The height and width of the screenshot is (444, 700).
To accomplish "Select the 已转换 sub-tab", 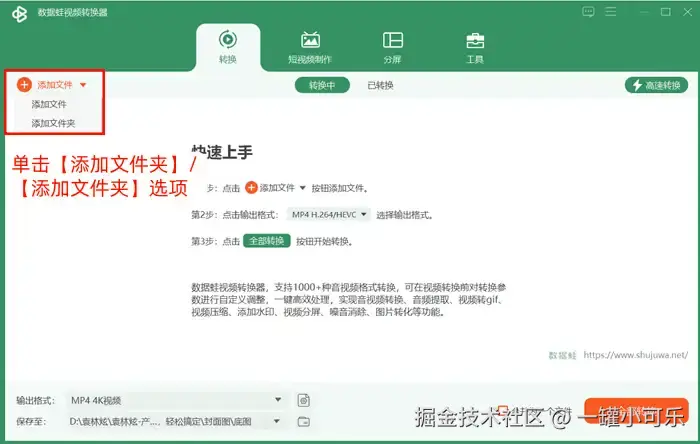I will 380,85.
